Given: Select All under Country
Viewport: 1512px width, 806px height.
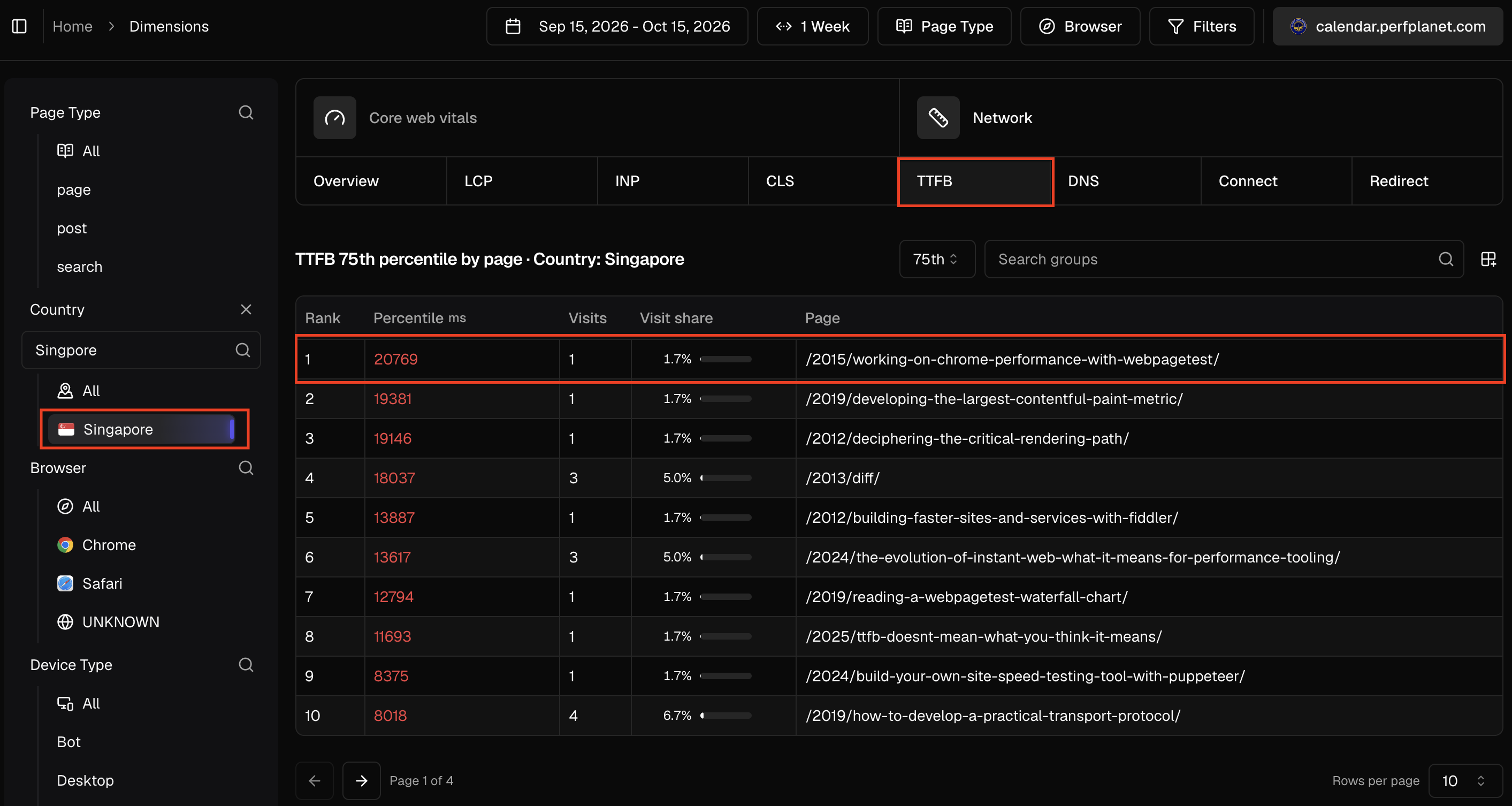Looking at the screenshot, I should point(79,391).
